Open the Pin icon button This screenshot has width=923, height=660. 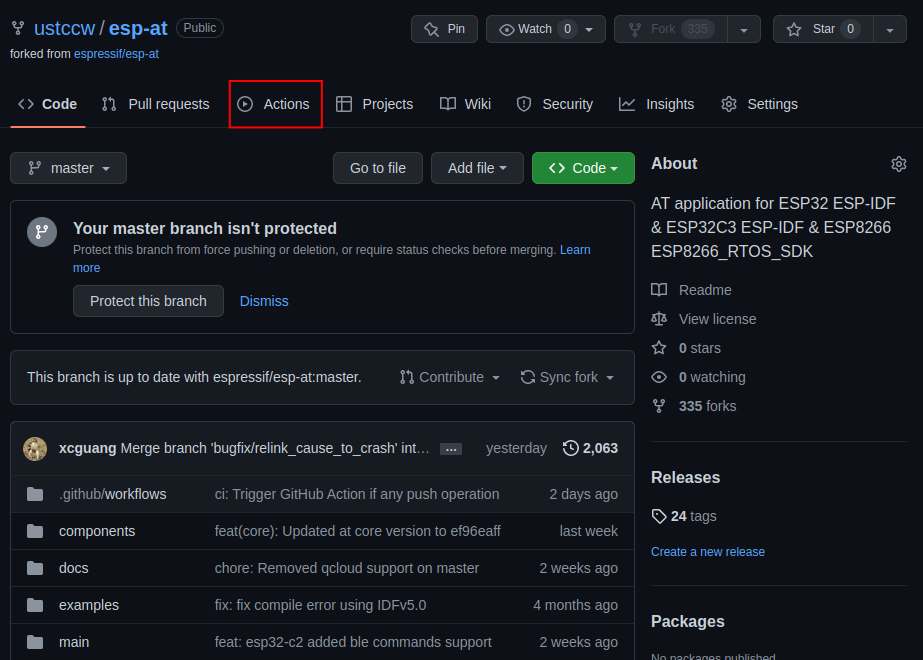[430, 29]
